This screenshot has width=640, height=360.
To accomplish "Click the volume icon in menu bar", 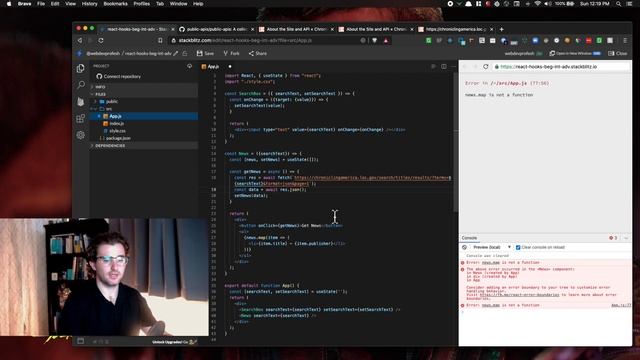I will tap(548, 4).
